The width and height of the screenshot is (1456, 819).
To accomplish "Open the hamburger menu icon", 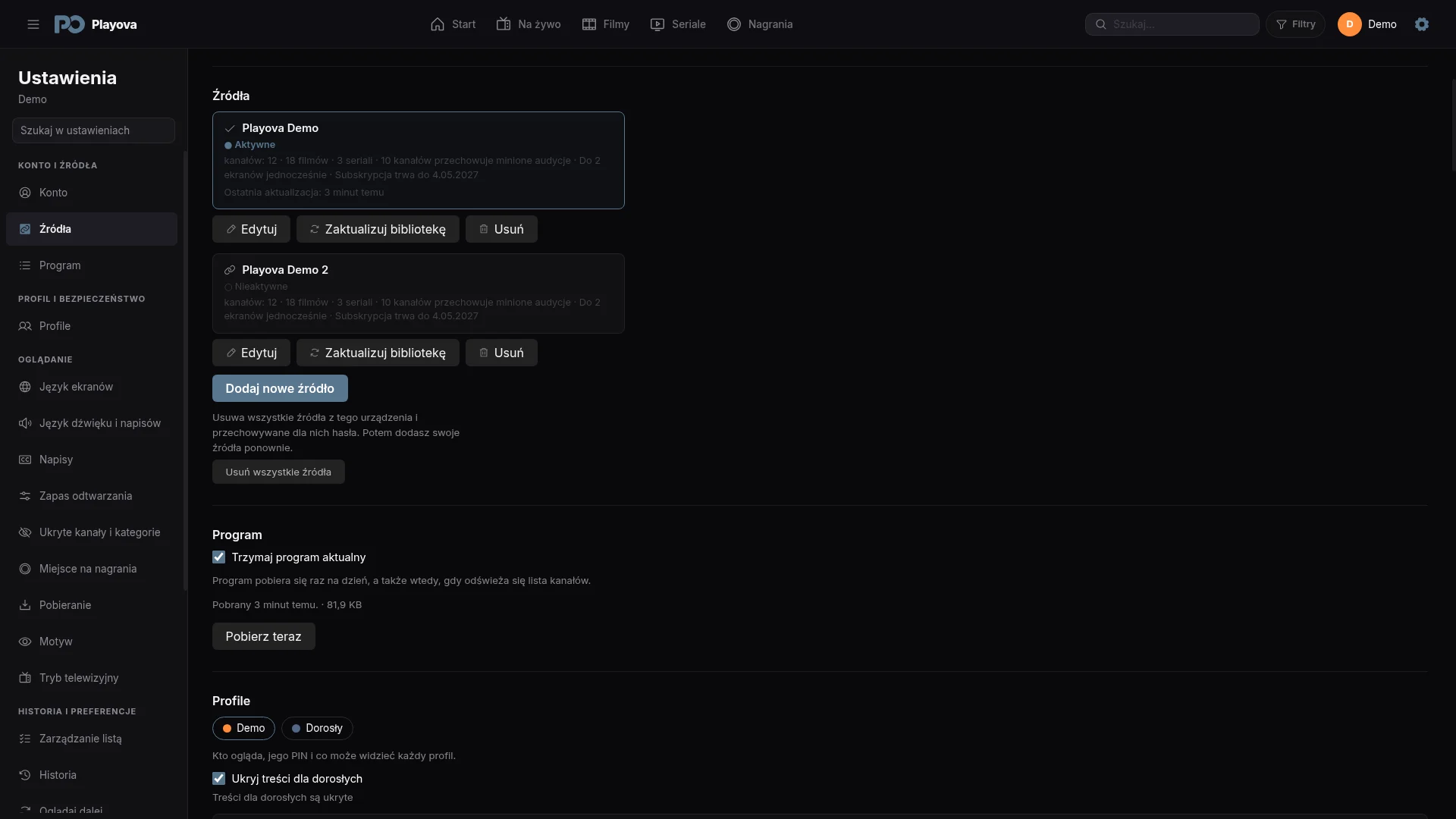I will 33,24.
